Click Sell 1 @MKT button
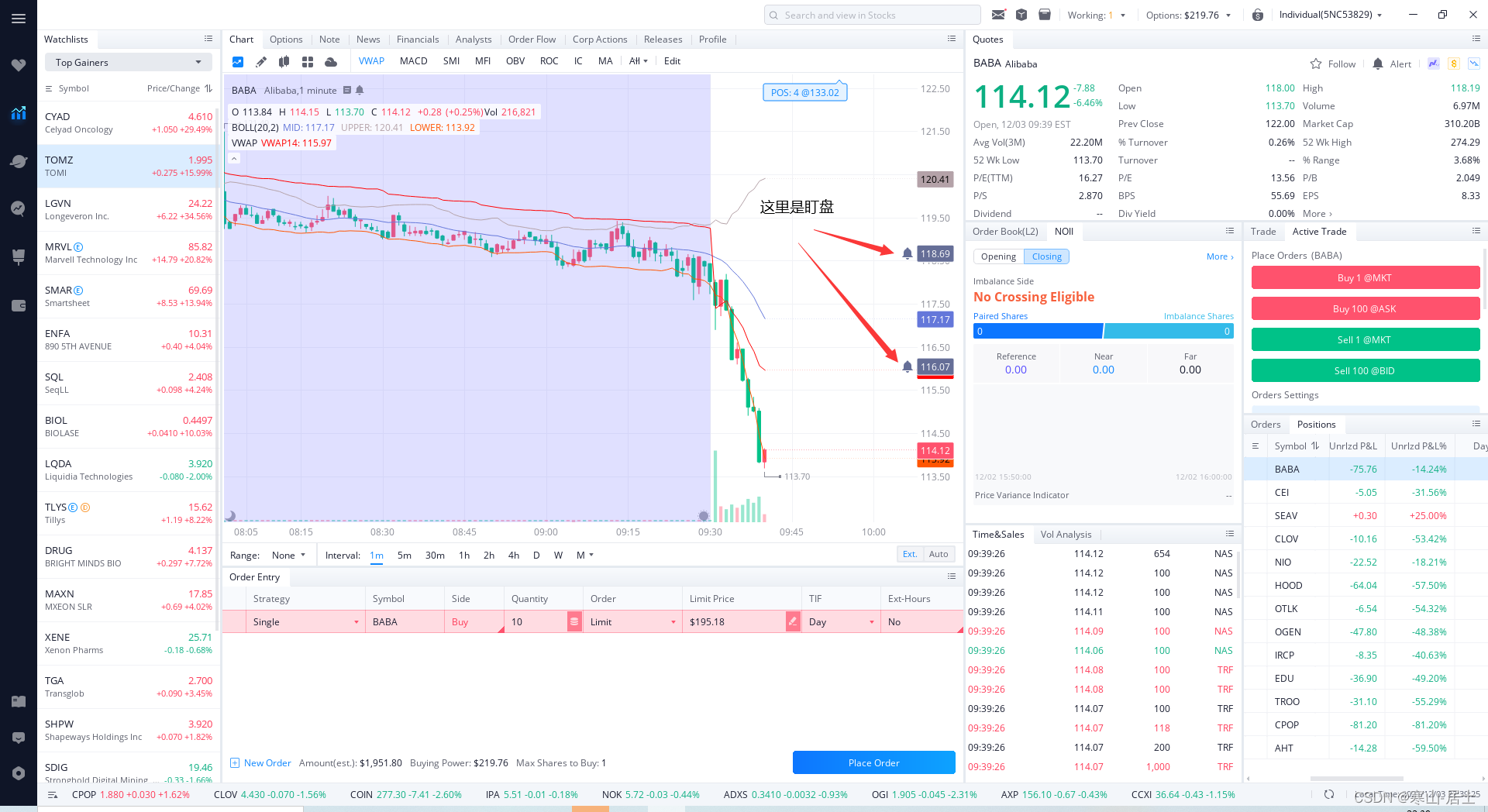This screenshot has height=812, width=1488. tap(1366, 339)
